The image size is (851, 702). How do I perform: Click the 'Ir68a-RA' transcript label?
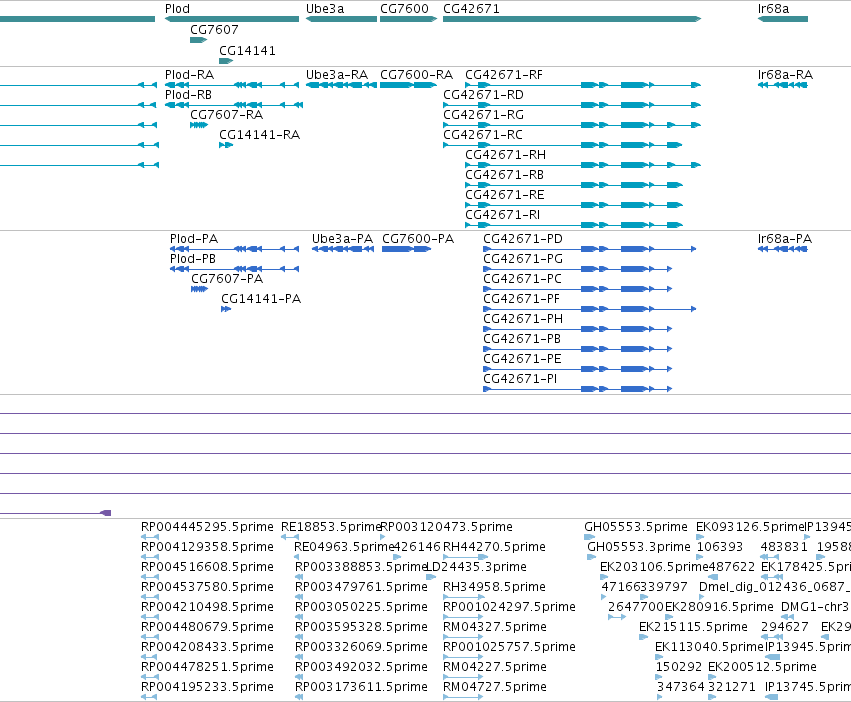click(785, 74)
